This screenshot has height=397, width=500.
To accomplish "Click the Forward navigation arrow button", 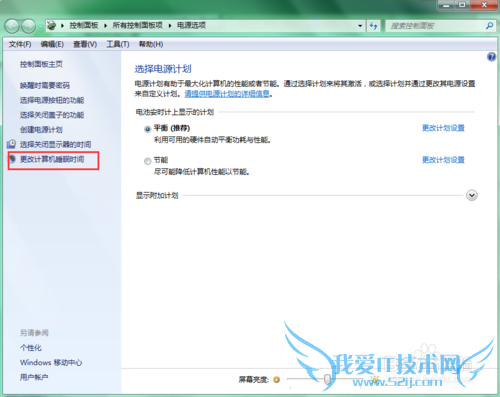I will tap(28, 26).
